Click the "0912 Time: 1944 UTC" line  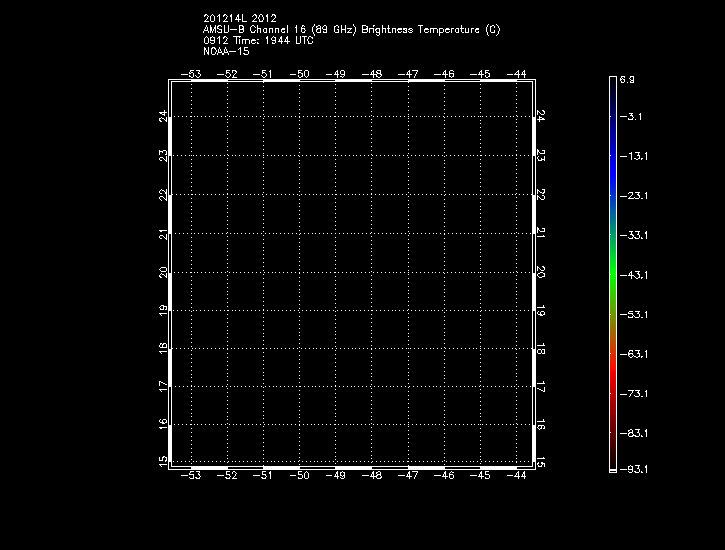258,40
